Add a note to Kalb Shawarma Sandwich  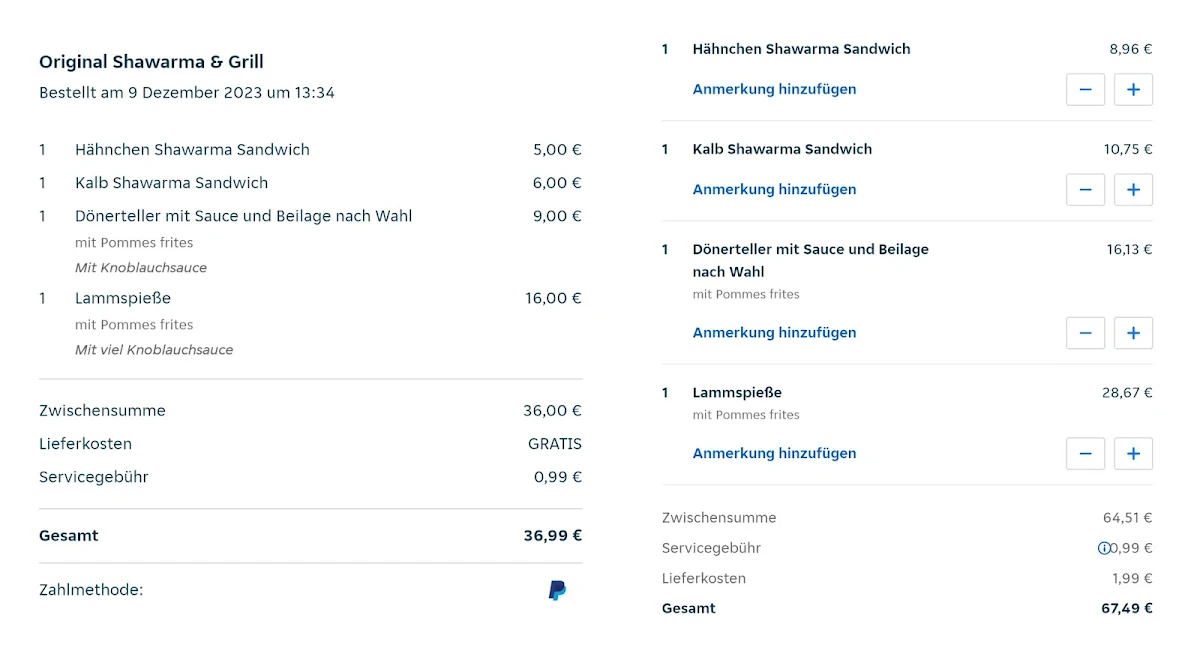point(774,189)
